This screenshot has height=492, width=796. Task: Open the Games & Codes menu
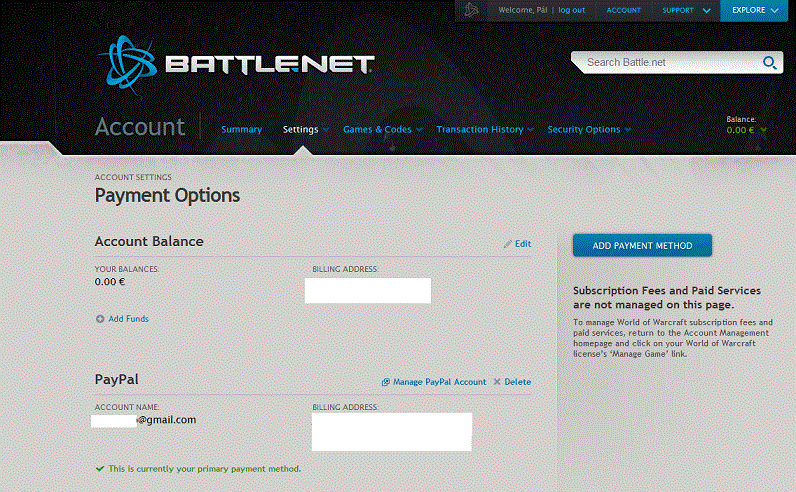tap(377, 129)
